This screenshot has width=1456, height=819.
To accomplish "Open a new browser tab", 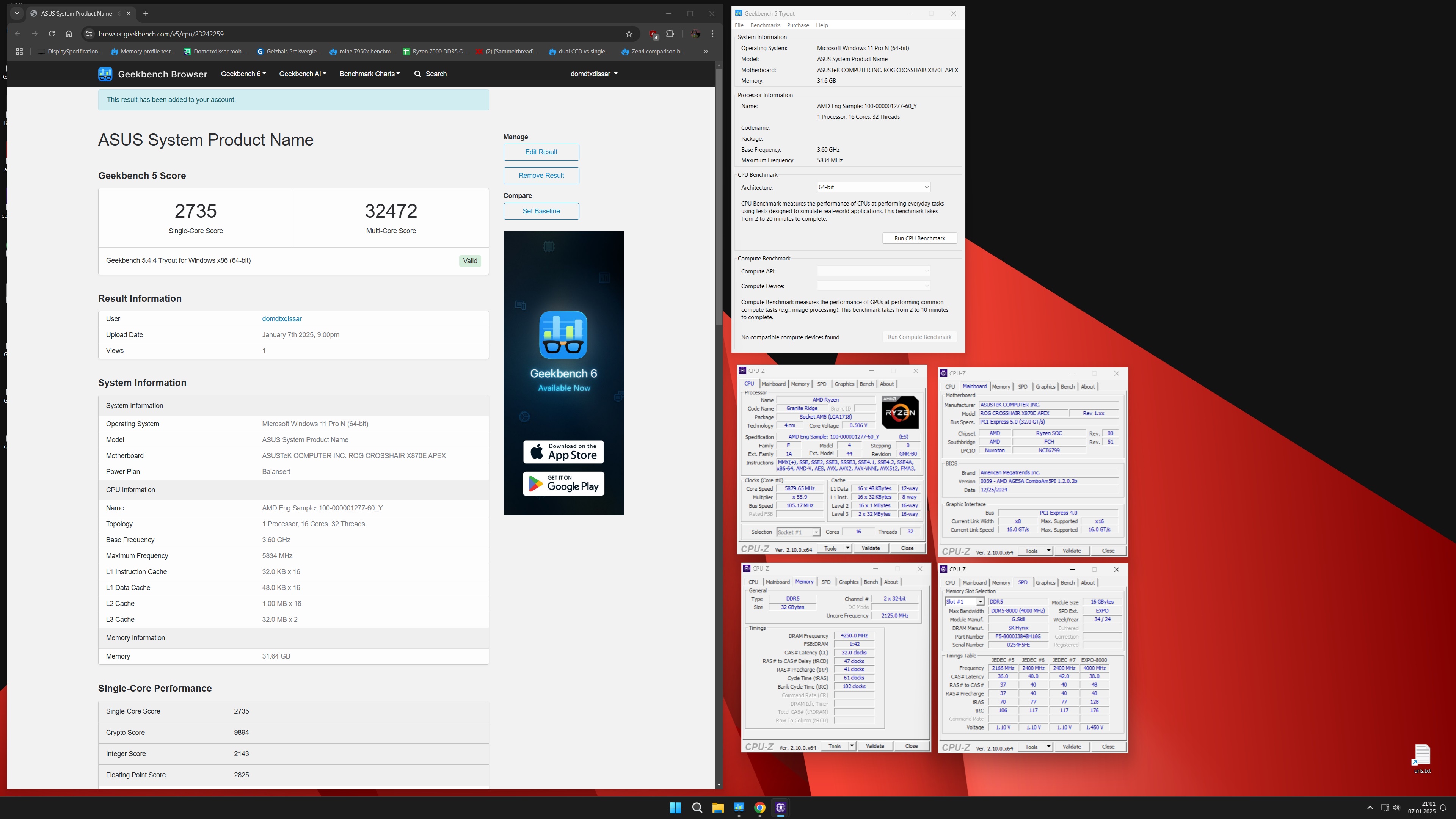I will [146, 14].
